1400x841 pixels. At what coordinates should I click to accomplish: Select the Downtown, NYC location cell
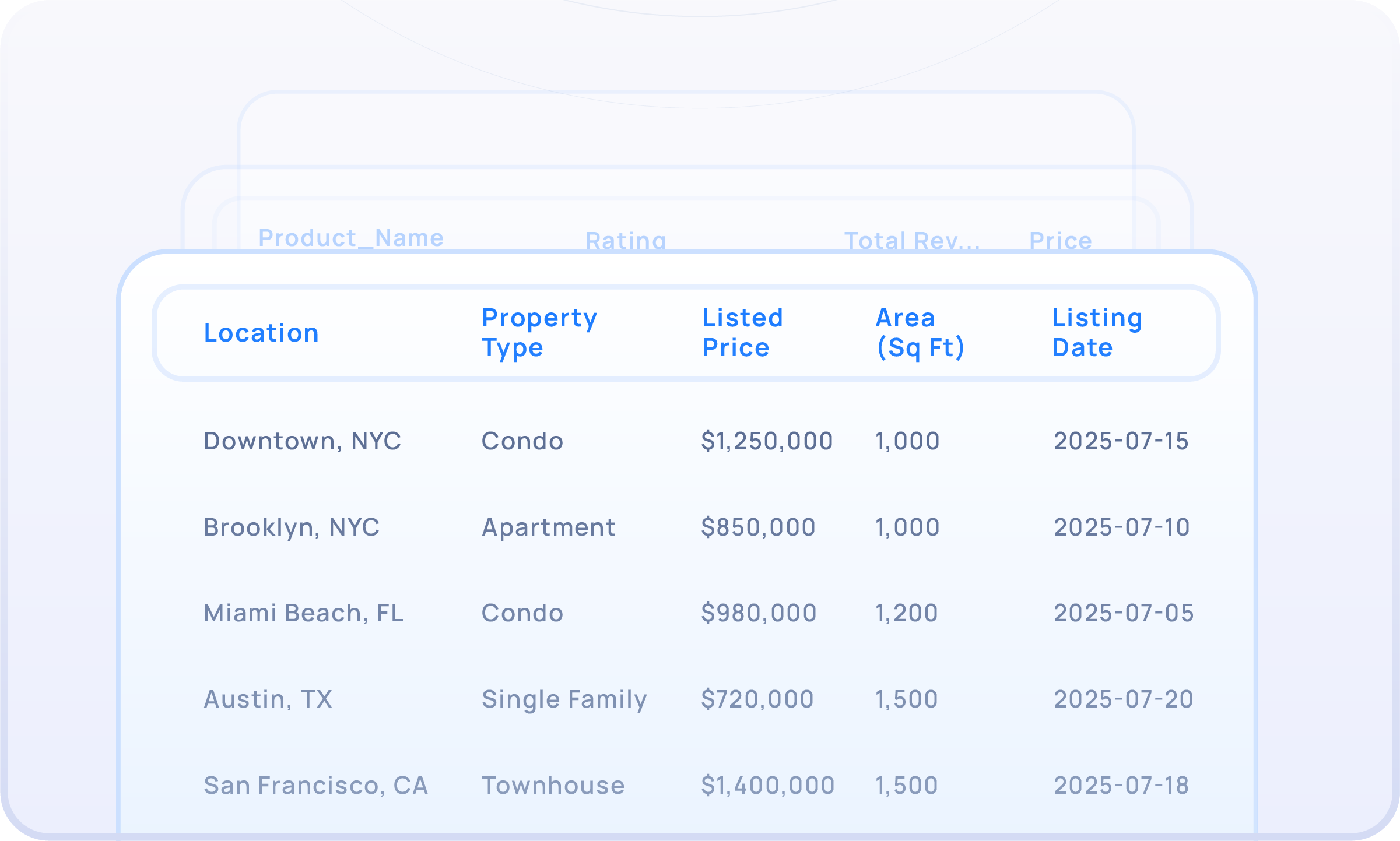pos(302,441)
